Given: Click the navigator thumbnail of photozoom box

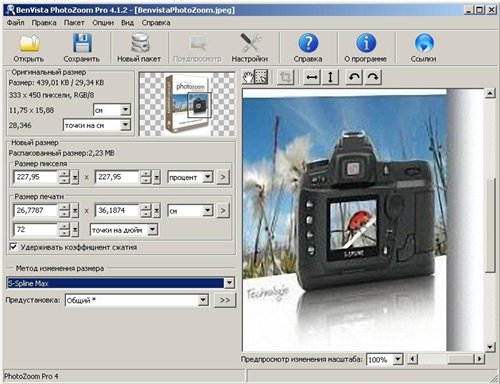Looking at the screenshot, I should (187, 104).
